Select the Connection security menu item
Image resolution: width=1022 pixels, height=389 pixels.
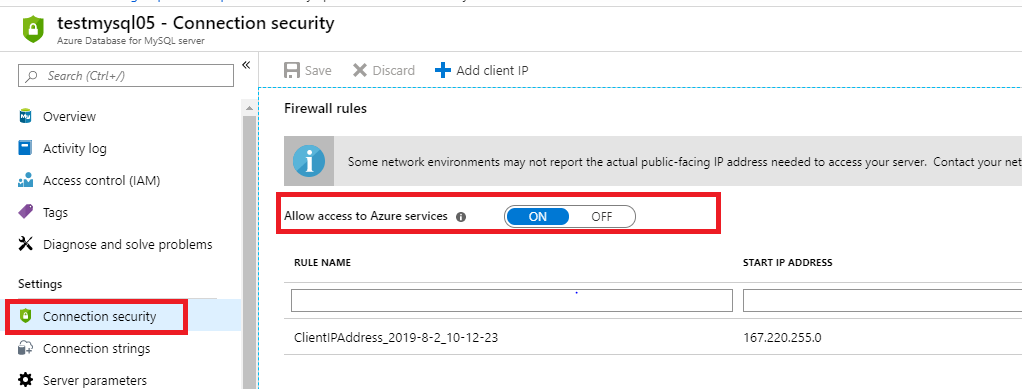point(100,316)
